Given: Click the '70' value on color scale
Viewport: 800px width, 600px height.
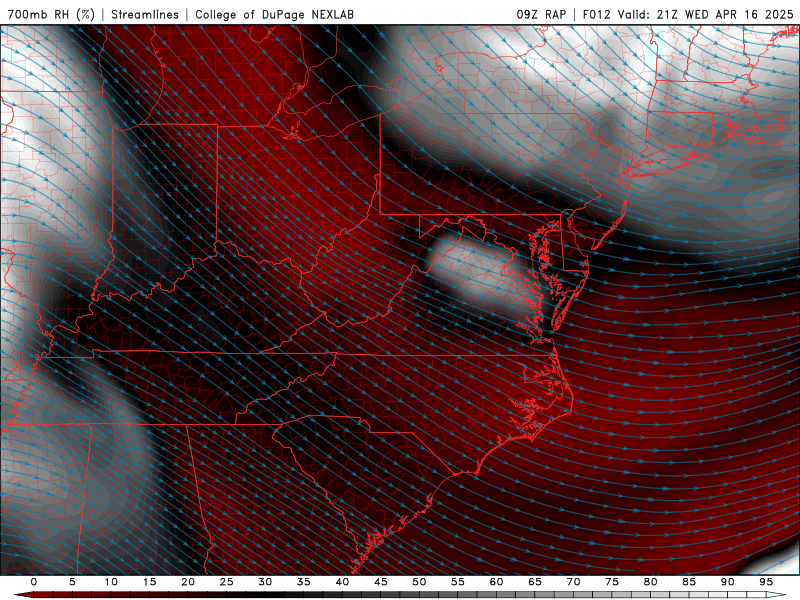Looking at the screenshot, I should pos(573,582).
